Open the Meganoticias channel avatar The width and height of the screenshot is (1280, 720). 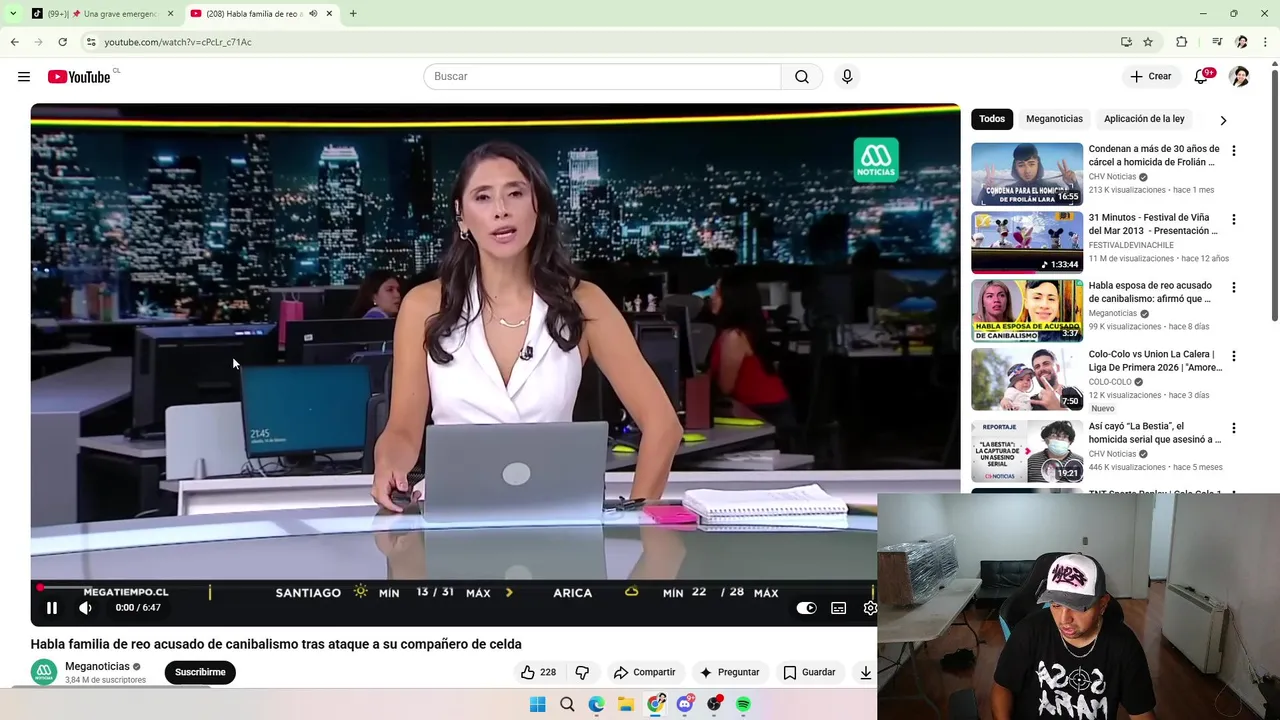[44, 672]
